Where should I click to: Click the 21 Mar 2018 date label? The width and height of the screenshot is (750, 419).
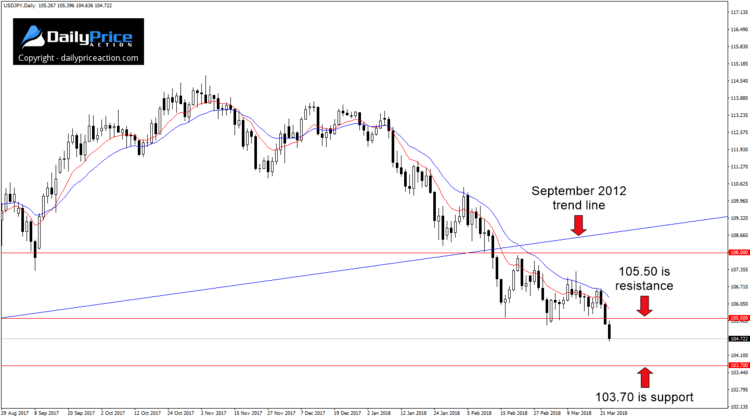click(x=614, y=413)
